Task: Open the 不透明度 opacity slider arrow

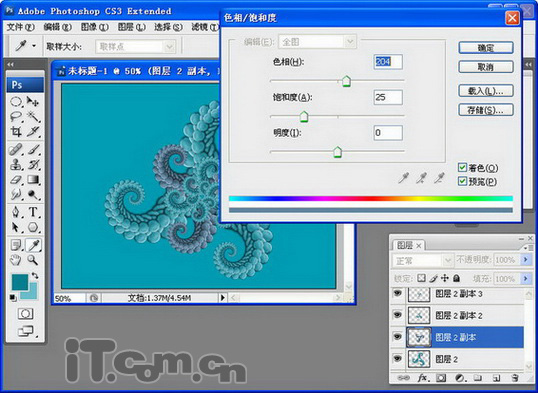Action: pos(525,260)
